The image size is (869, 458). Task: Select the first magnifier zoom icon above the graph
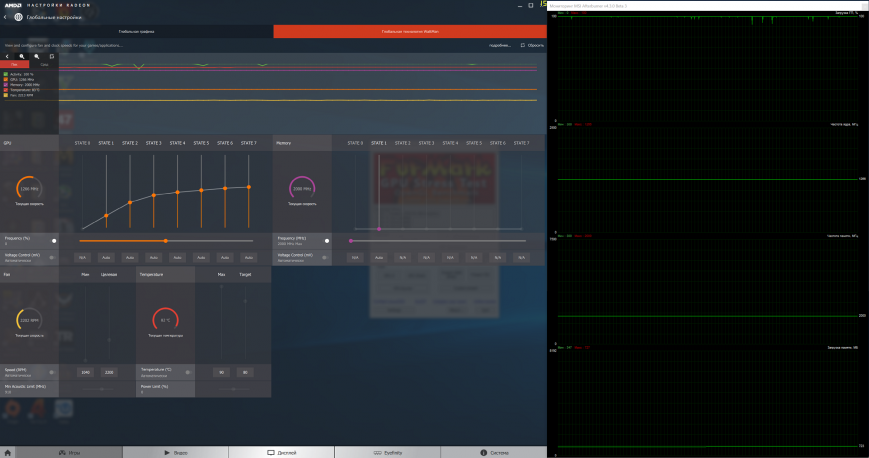pyautogui.click(x=22, y=56)
